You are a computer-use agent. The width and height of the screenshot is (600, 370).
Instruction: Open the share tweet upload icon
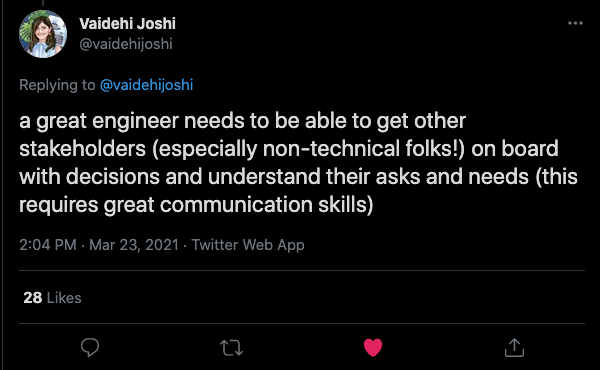point(514,347)
